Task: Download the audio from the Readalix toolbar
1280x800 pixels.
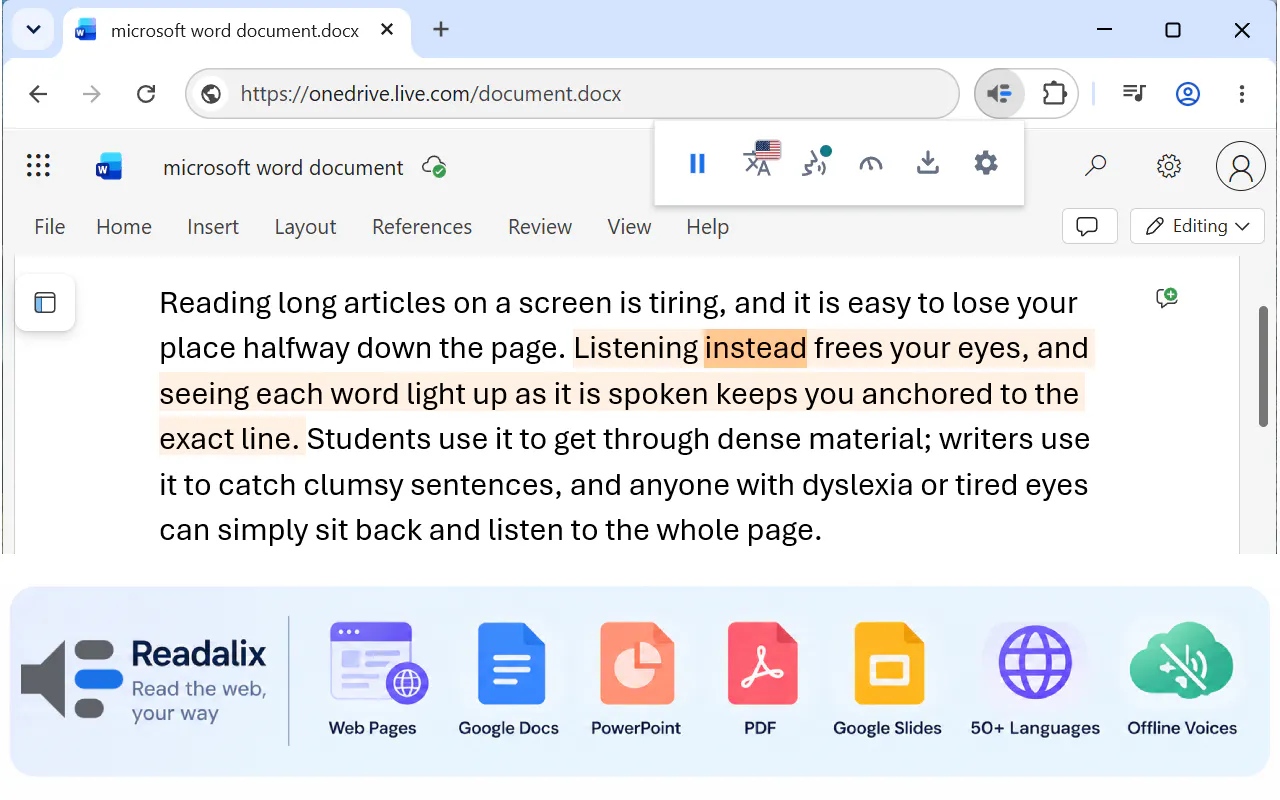Action: point(928,163)
